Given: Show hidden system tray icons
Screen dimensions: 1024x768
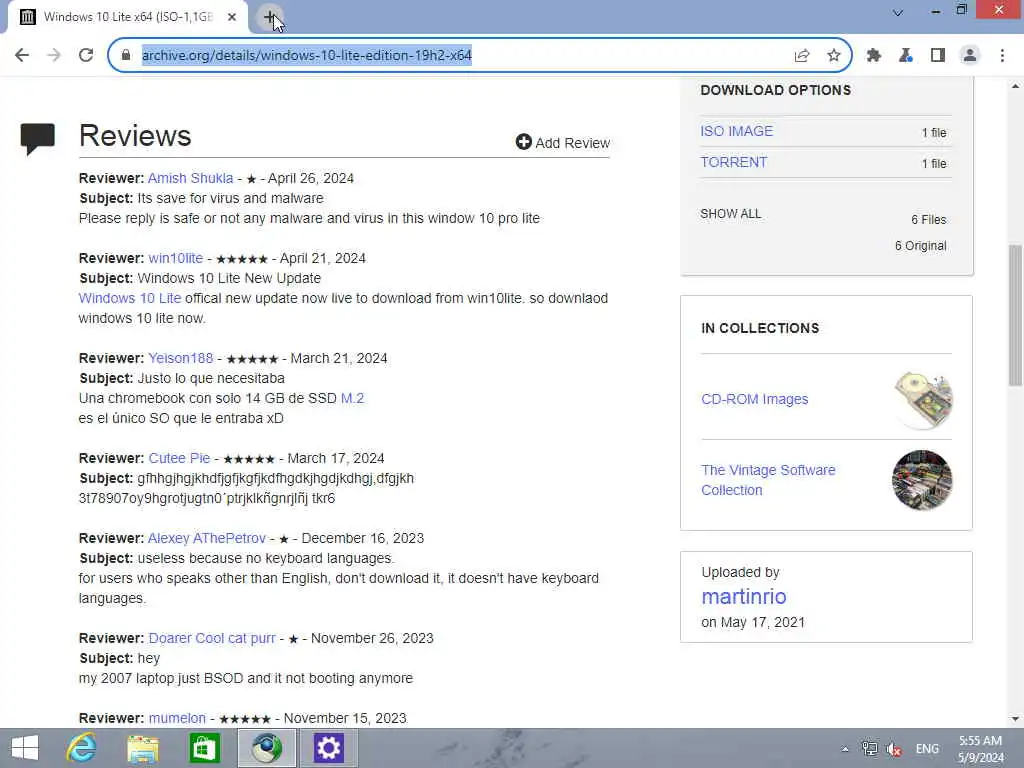Looking at the screenshot, I should [844, 749].
